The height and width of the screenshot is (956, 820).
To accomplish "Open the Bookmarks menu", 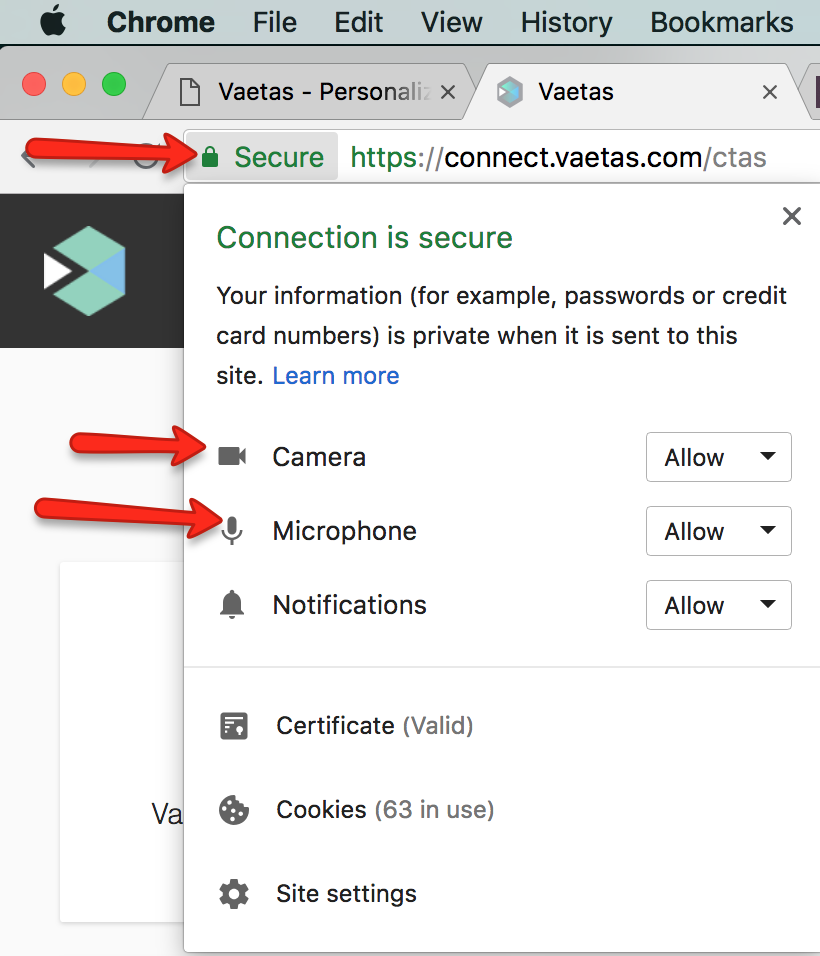I will (722, 23).
